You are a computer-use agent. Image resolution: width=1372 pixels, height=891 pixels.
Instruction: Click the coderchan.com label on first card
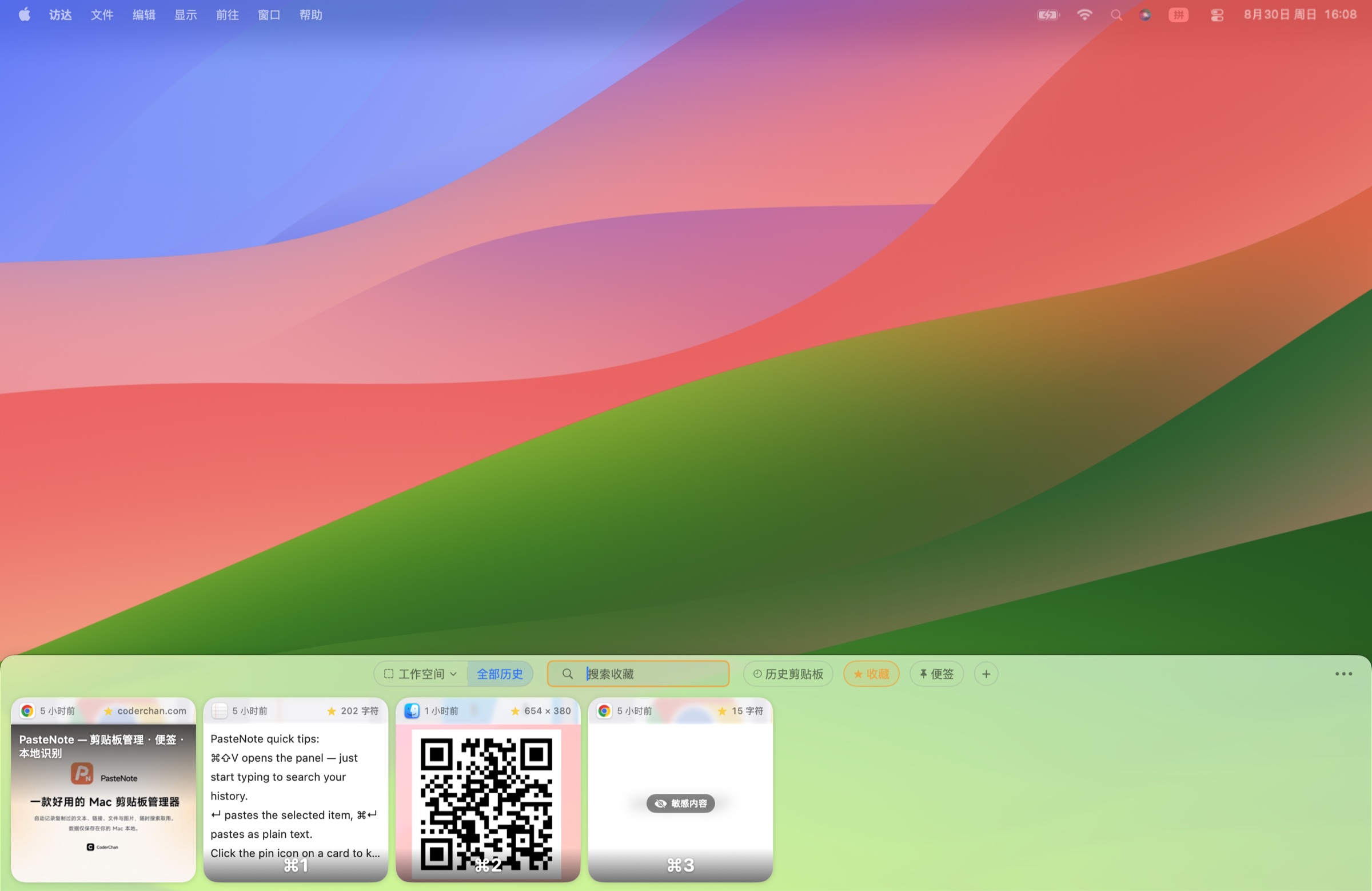point(151,711)
